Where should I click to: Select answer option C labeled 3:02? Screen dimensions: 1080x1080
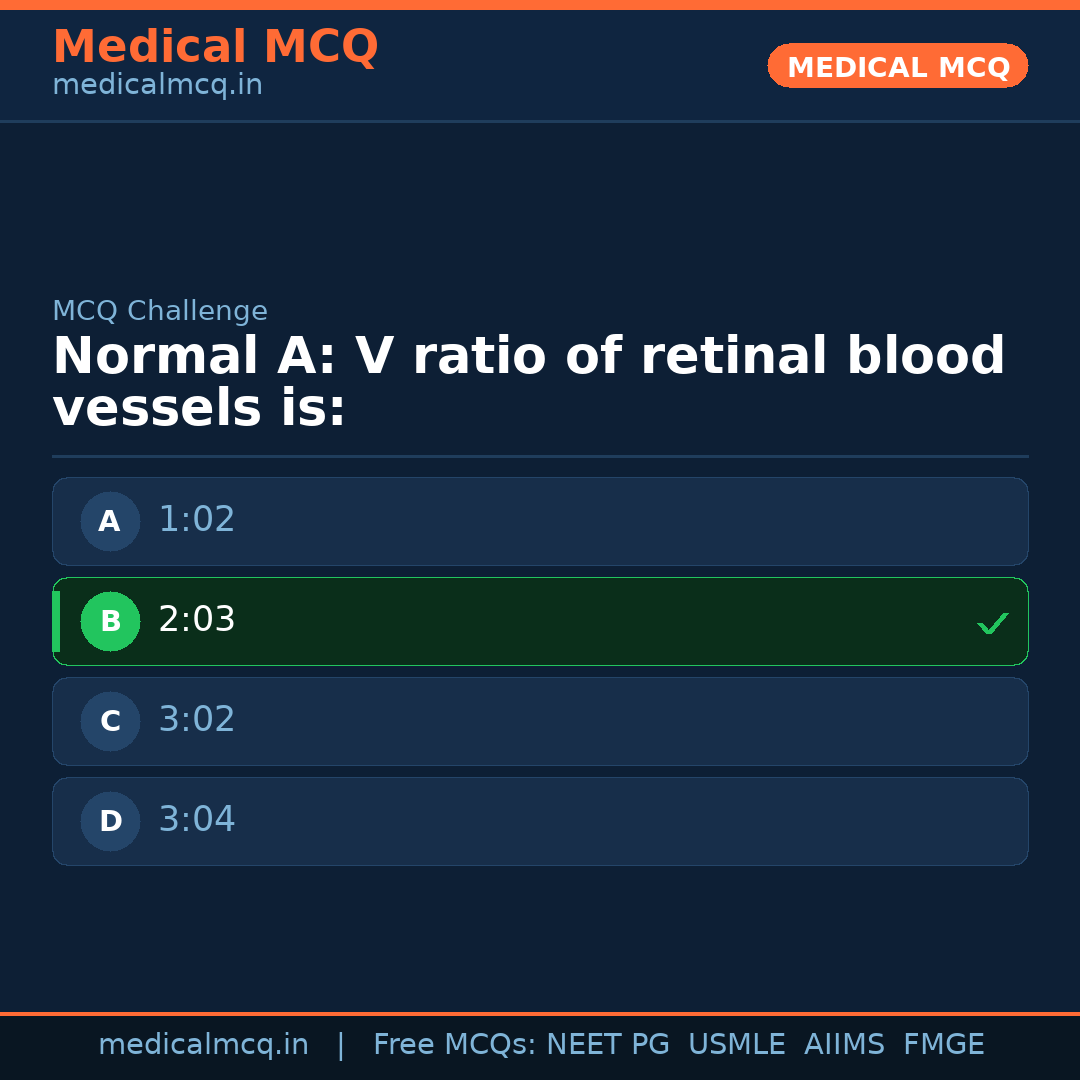click(x=540, y=721)
